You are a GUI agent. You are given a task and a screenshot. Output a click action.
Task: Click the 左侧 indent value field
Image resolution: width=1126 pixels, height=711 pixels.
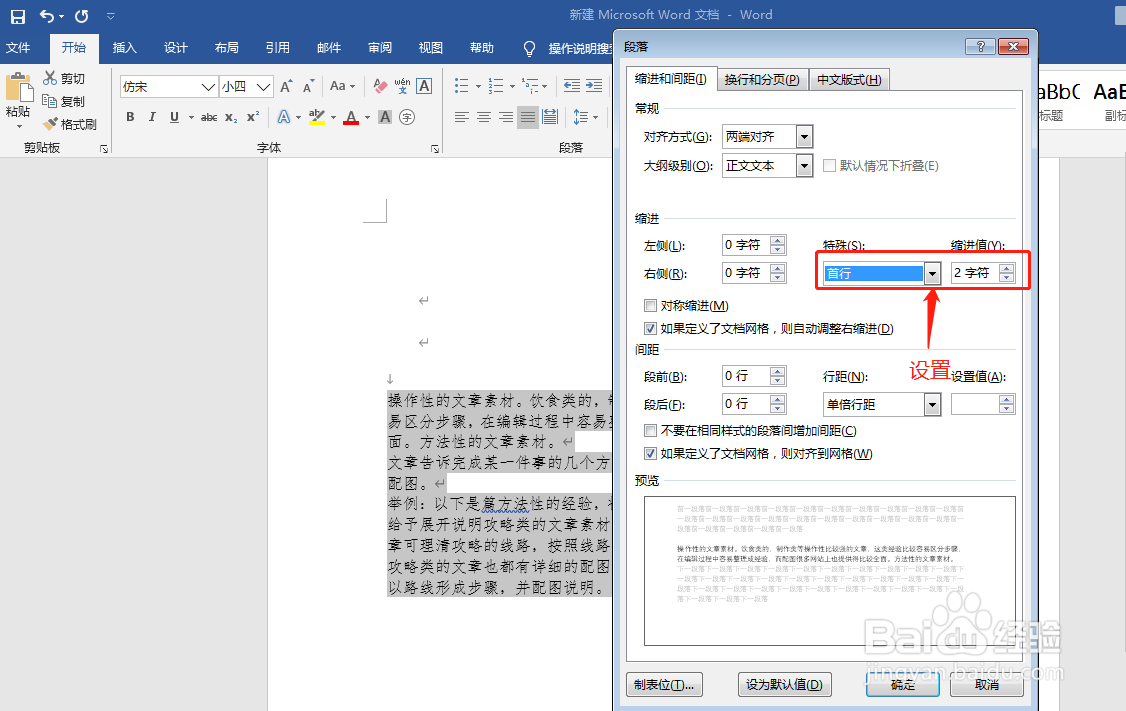click(x=746, y=245)
